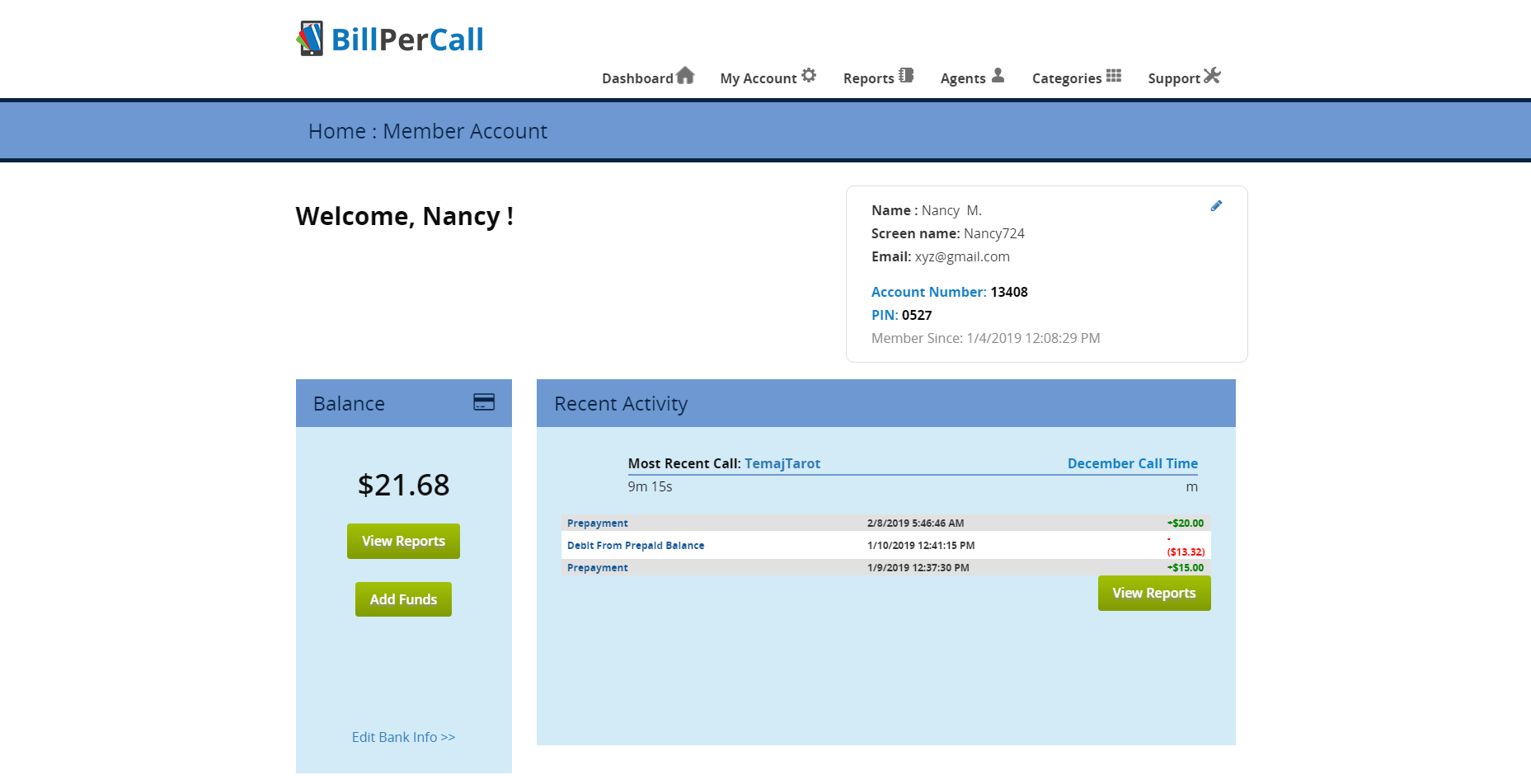Image resolution: width=1531 pixels, height=784 pixels.
Task: Open the Edit Bank Info link
Action: (x=403, y=737)
